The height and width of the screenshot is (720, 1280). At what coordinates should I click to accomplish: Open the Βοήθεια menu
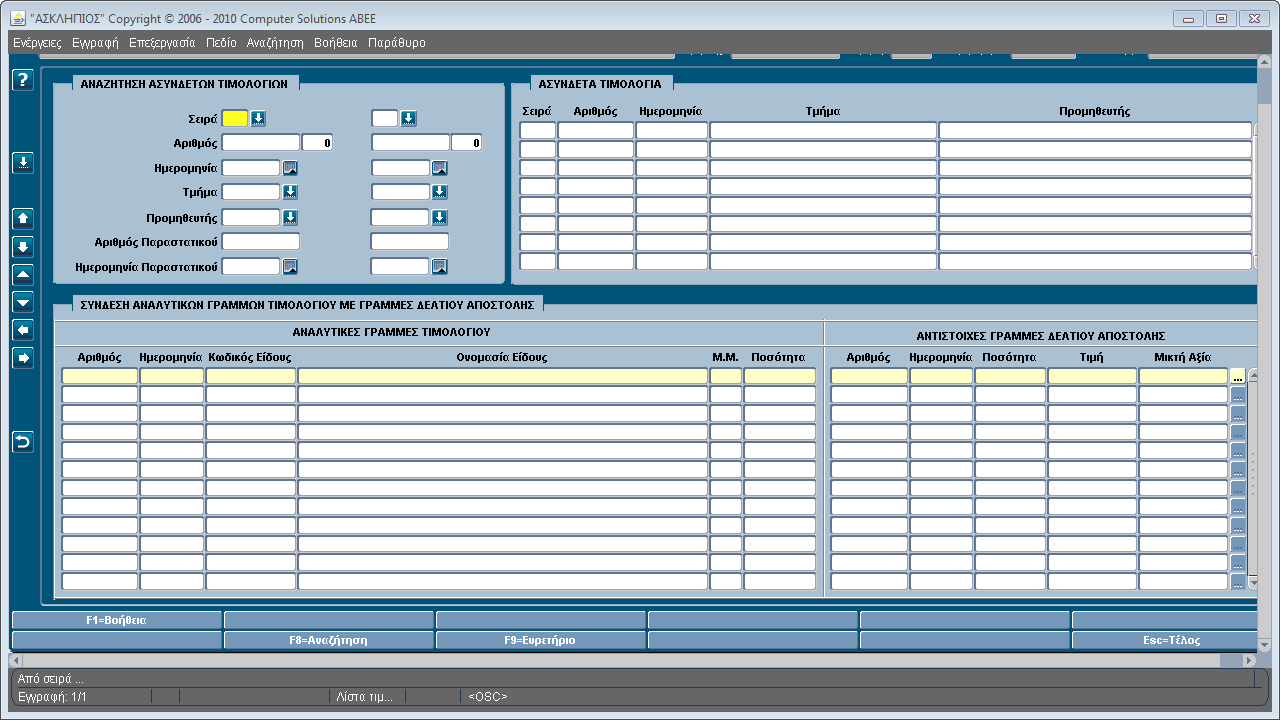[335, 43]
